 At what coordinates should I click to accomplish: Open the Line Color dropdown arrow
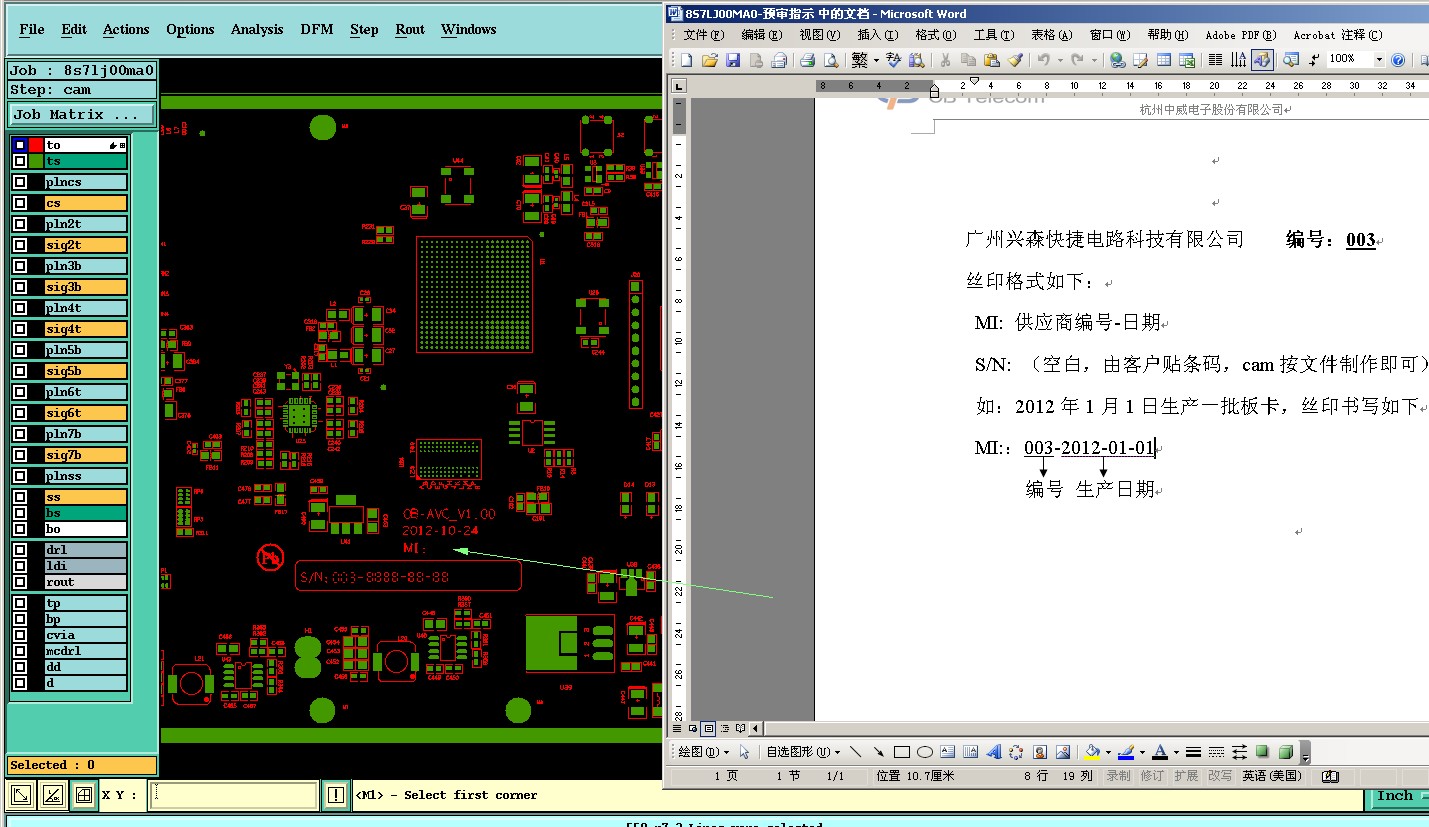[1142, 752]
